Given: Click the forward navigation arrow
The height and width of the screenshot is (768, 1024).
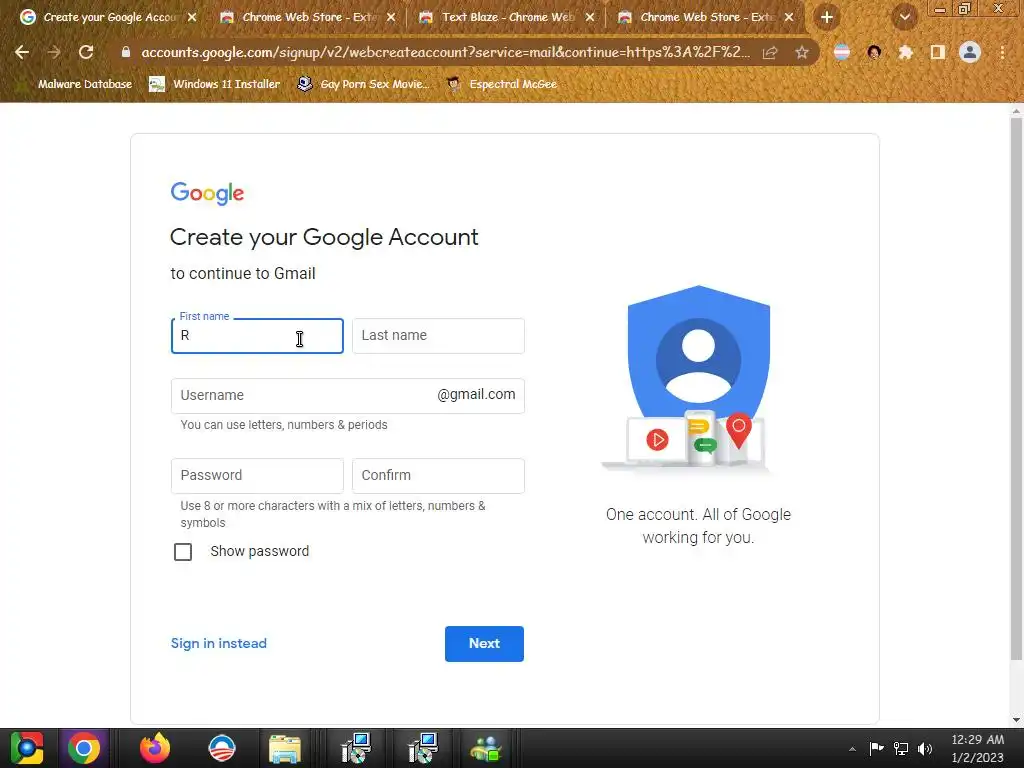Looking at the screenshot, I should (x=54, y=52).
